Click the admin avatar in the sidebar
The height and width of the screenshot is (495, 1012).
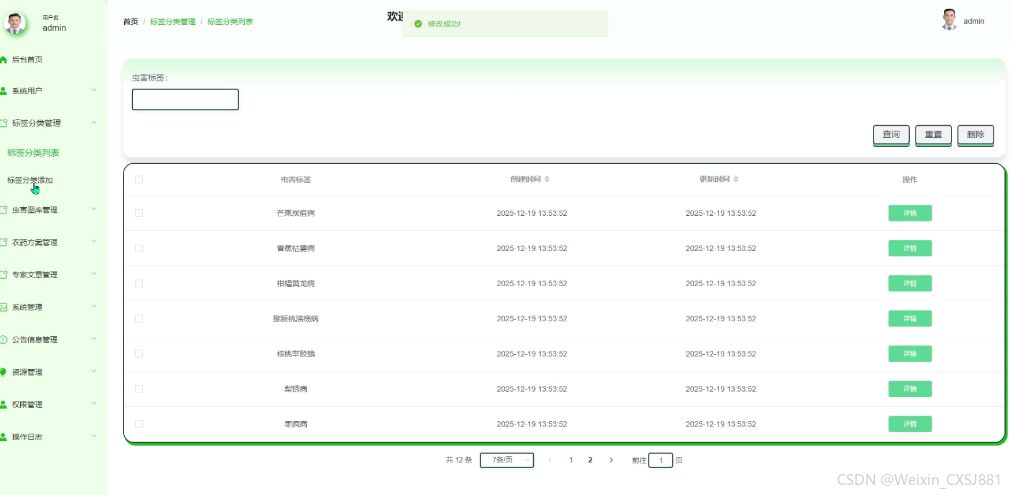[x=15, y=23]
